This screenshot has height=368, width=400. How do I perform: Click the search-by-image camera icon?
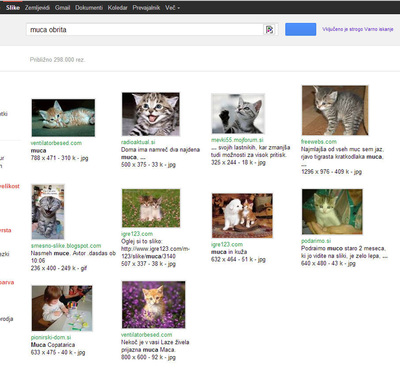[270, 30]
